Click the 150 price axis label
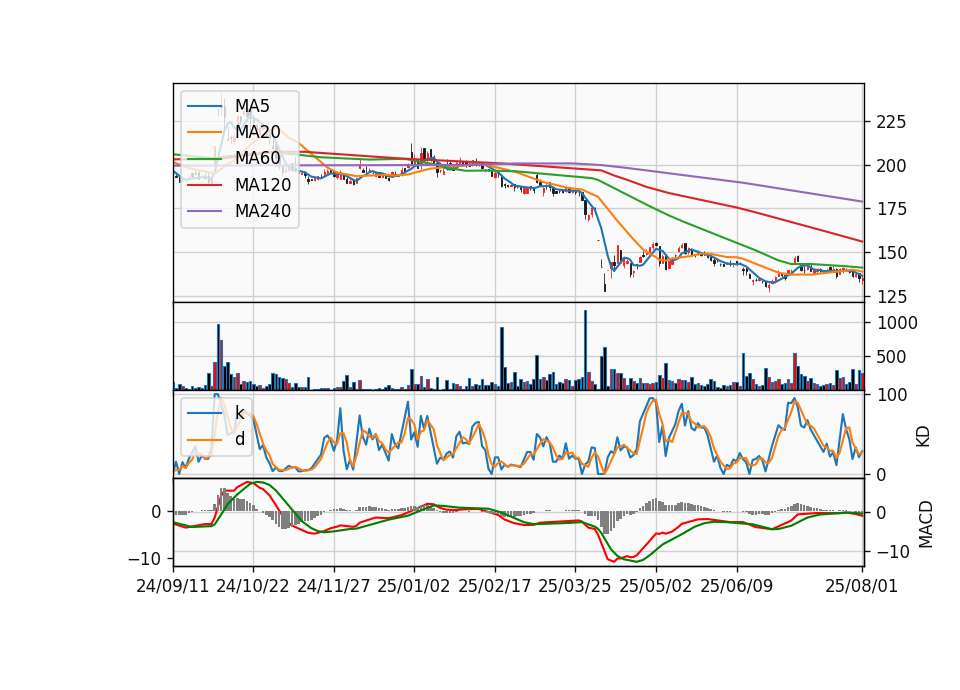Viewport: 960px width, 690px height. 891,252
